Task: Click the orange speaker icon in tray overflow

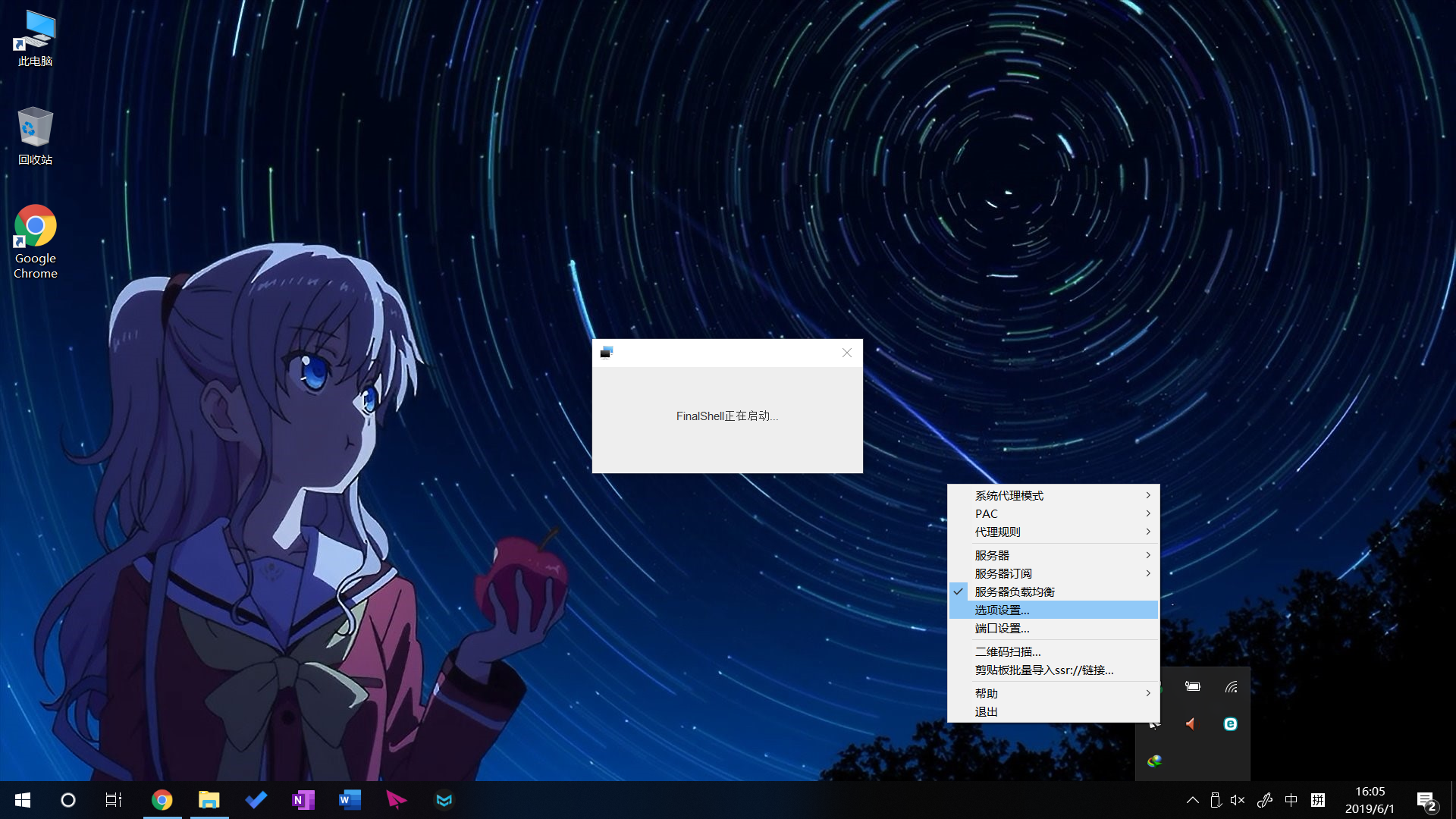Action: (x=1191, y=724)
